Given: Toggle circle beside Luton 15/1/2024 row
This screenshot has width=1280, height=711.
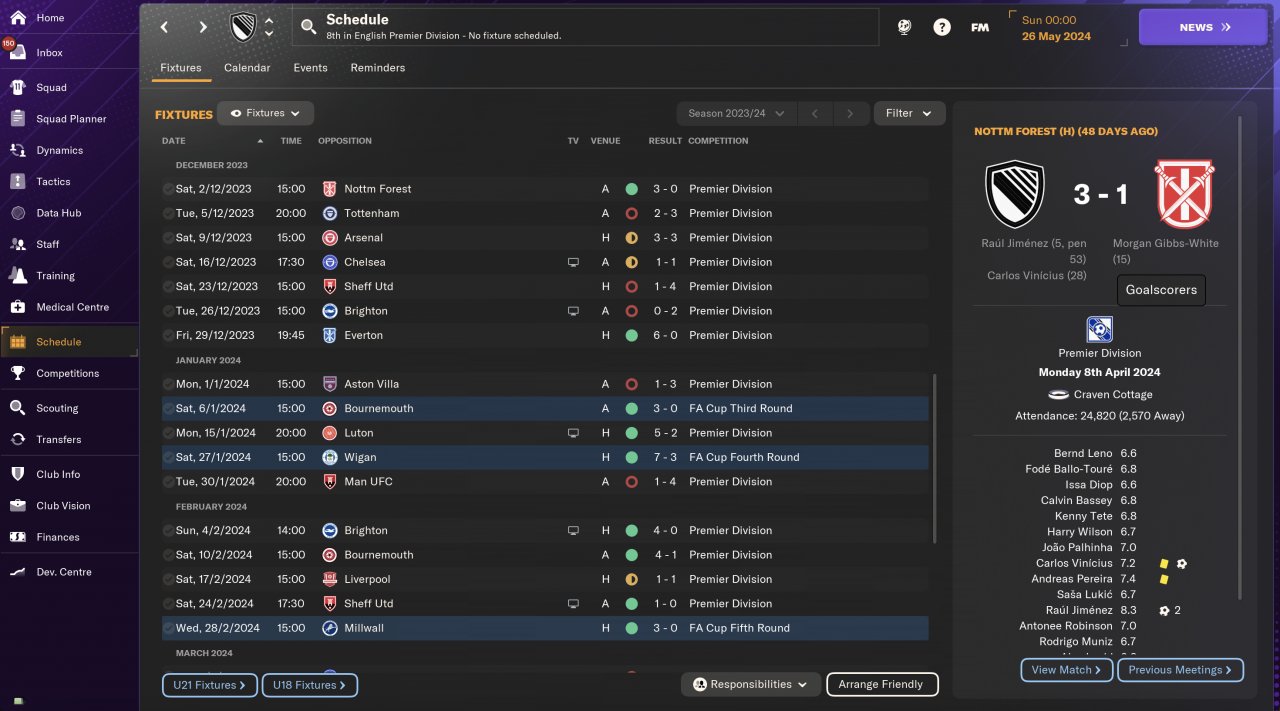Looking at the screenshot, I should click(168, 433).
